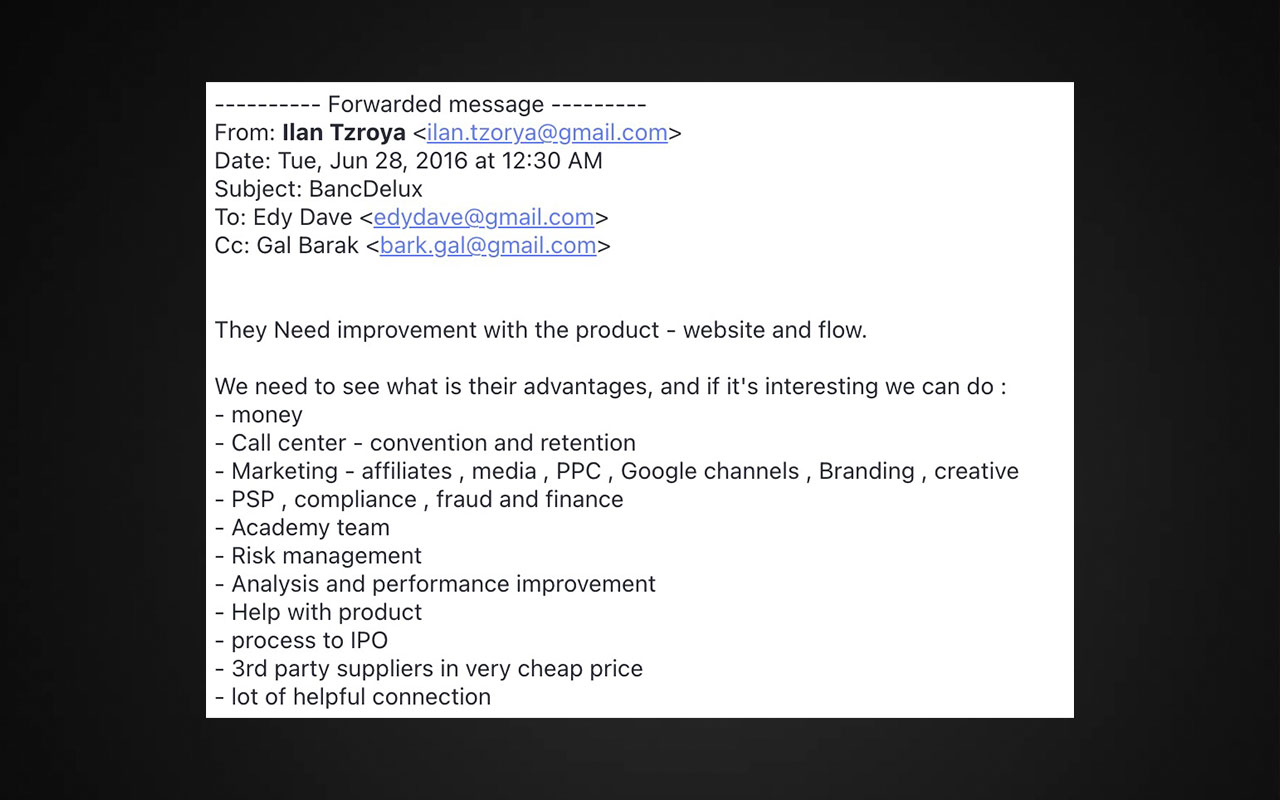
Task: Open the ilan.tzorya@gmail.com email link
Action: 547,133
